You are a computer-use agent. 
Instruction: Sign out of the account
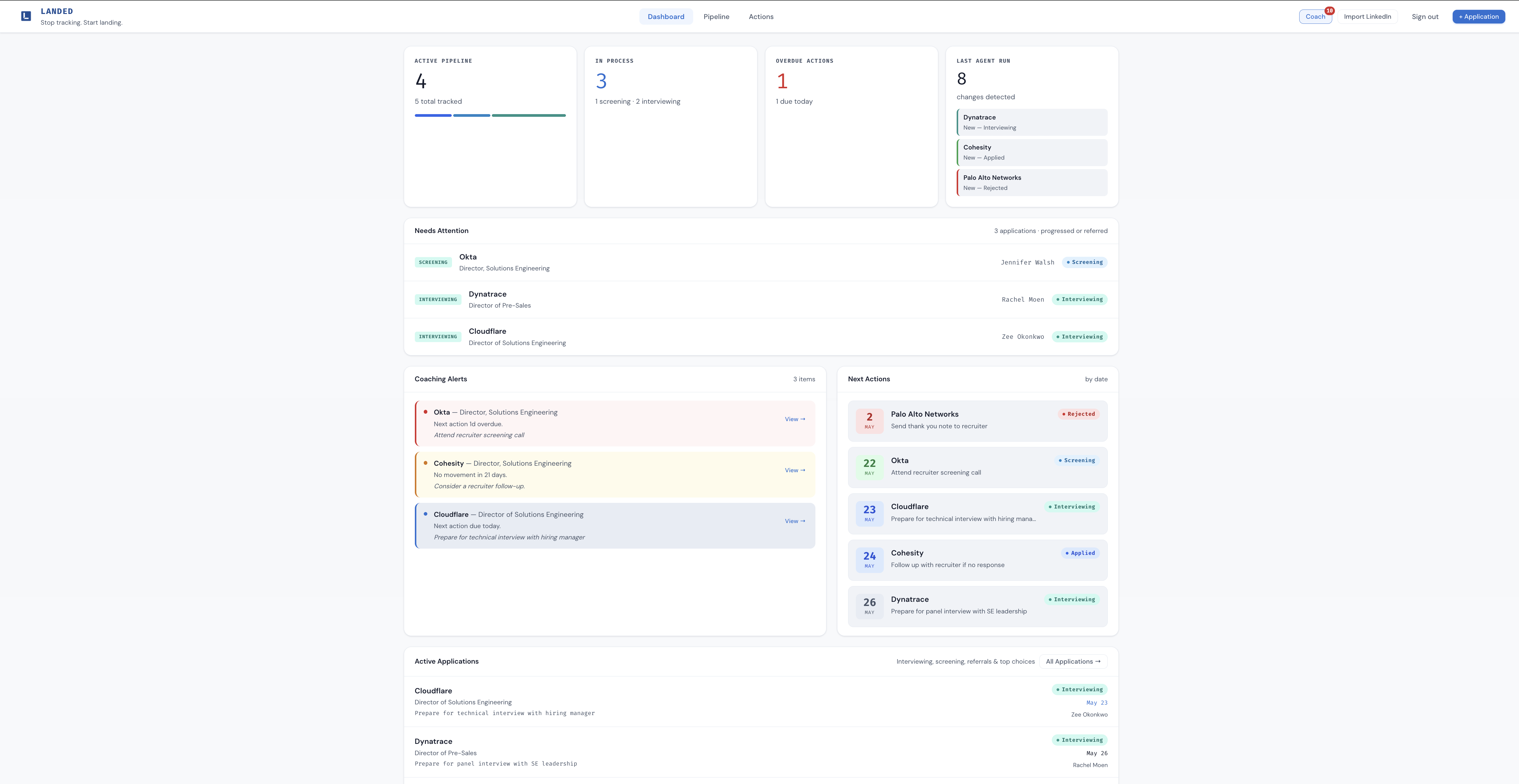1425,17
